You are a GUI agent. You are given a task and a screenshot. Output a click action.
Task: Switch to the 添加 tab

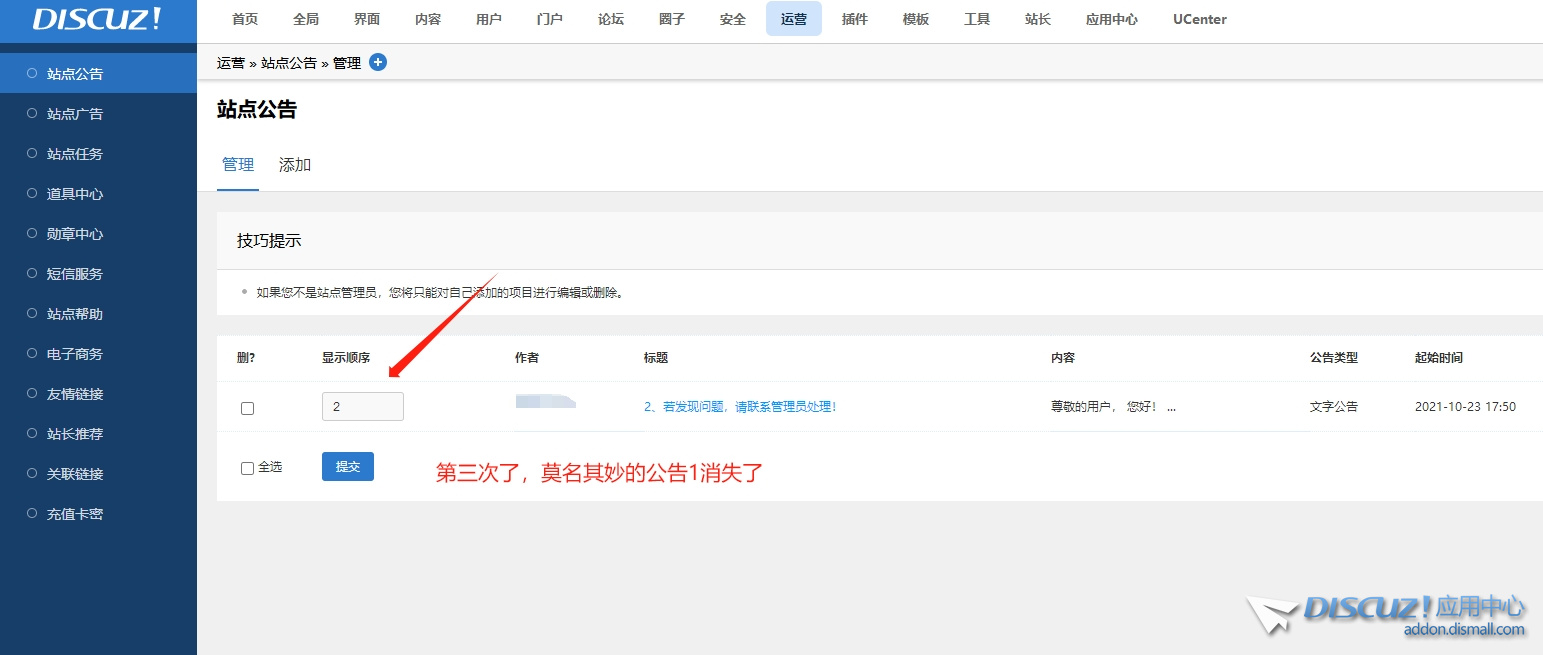pyautogui.click(x=295, y=165)
